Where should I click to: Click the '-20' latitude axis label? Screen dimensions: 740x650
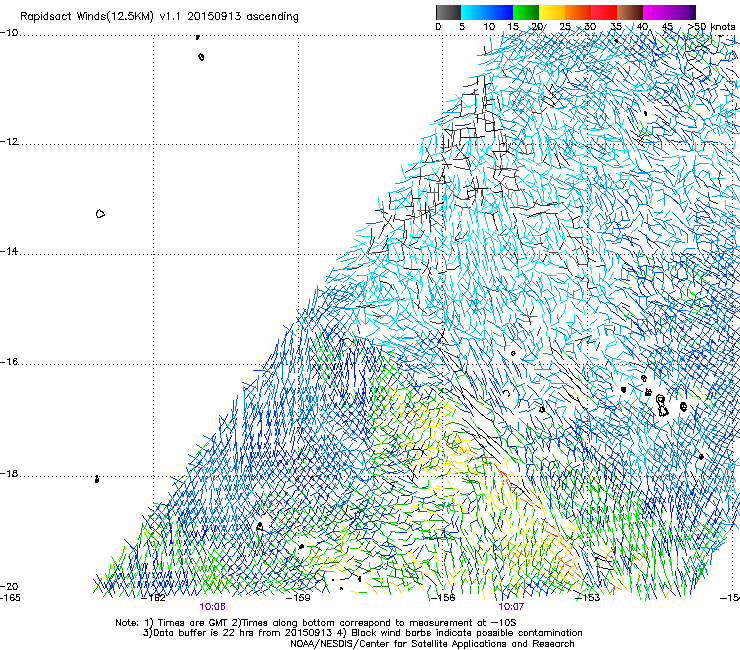tap(9, 586)
